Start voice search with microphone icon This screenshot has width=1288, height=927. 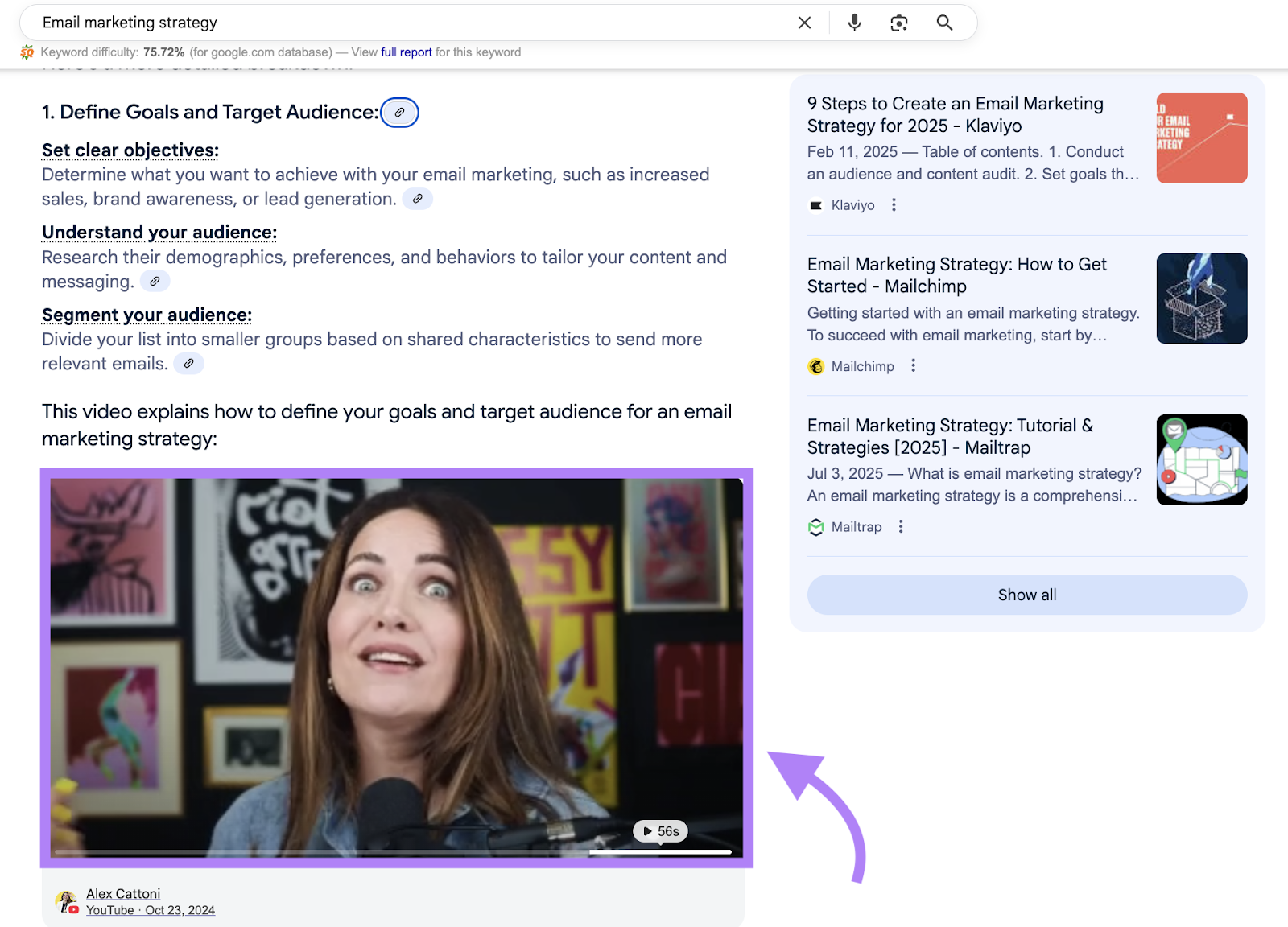pos(854,23)
